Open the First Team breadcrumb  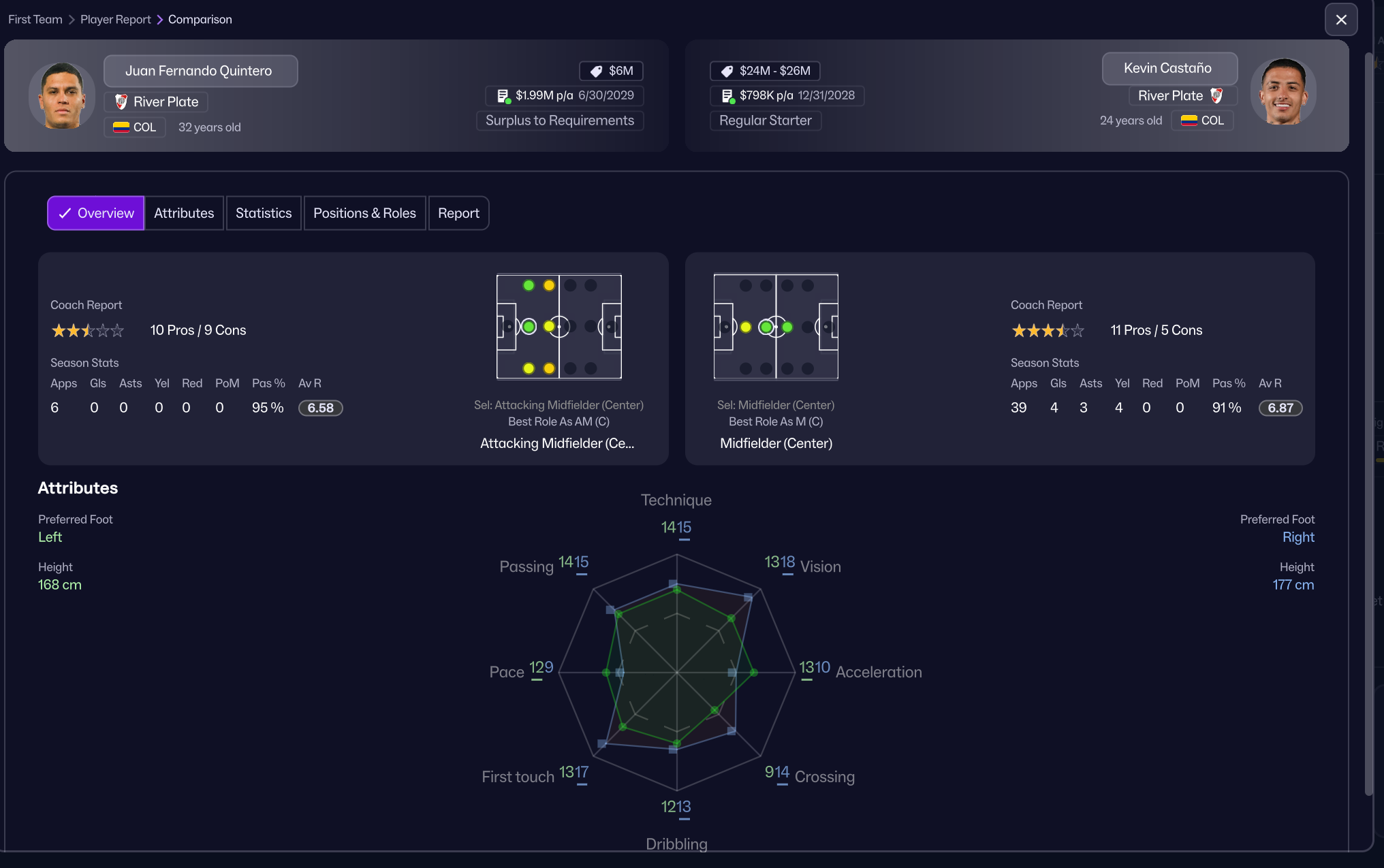[x=35, y=20]
